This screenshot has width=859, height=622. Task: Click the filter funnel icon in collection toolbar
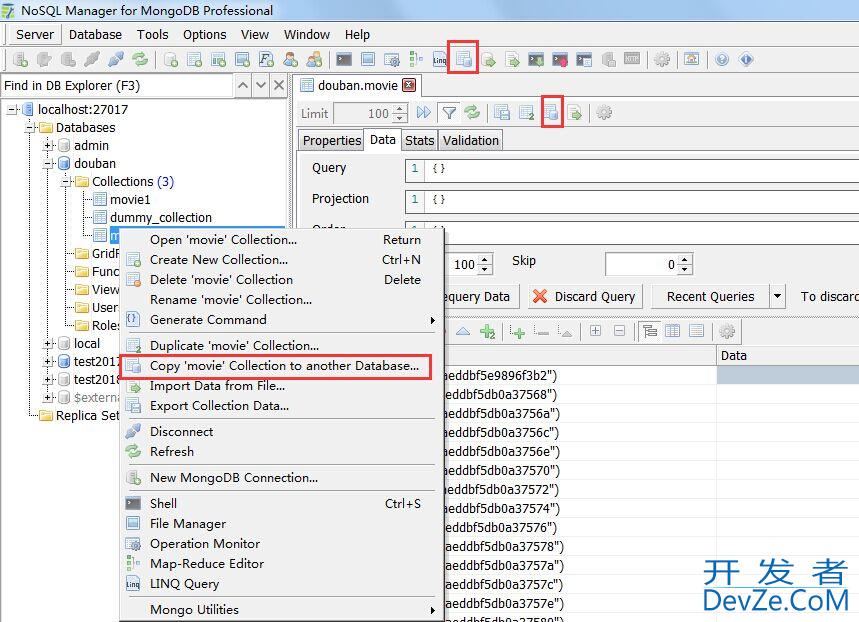point(449,113)
